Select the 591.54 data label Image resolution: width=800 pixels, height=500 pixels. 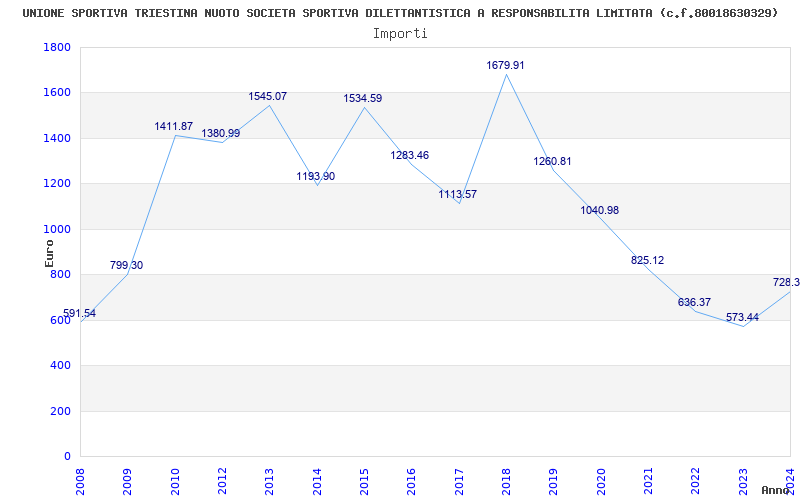coord(80,313)
